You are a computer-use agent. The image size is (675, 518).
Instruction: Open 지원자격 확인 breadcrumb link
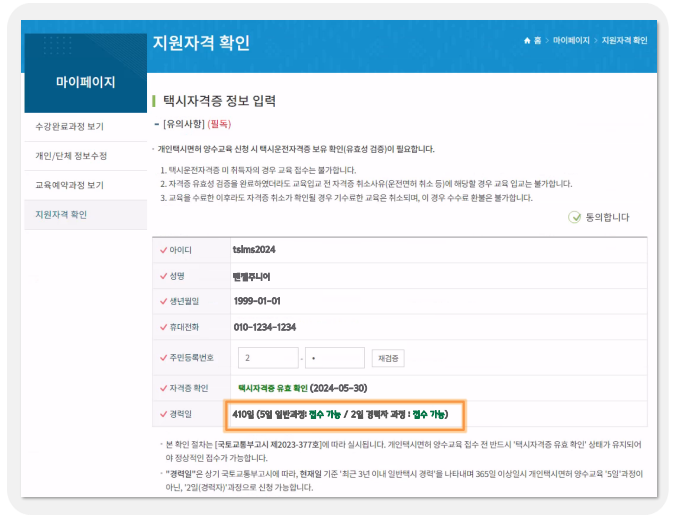click(624, 40)
